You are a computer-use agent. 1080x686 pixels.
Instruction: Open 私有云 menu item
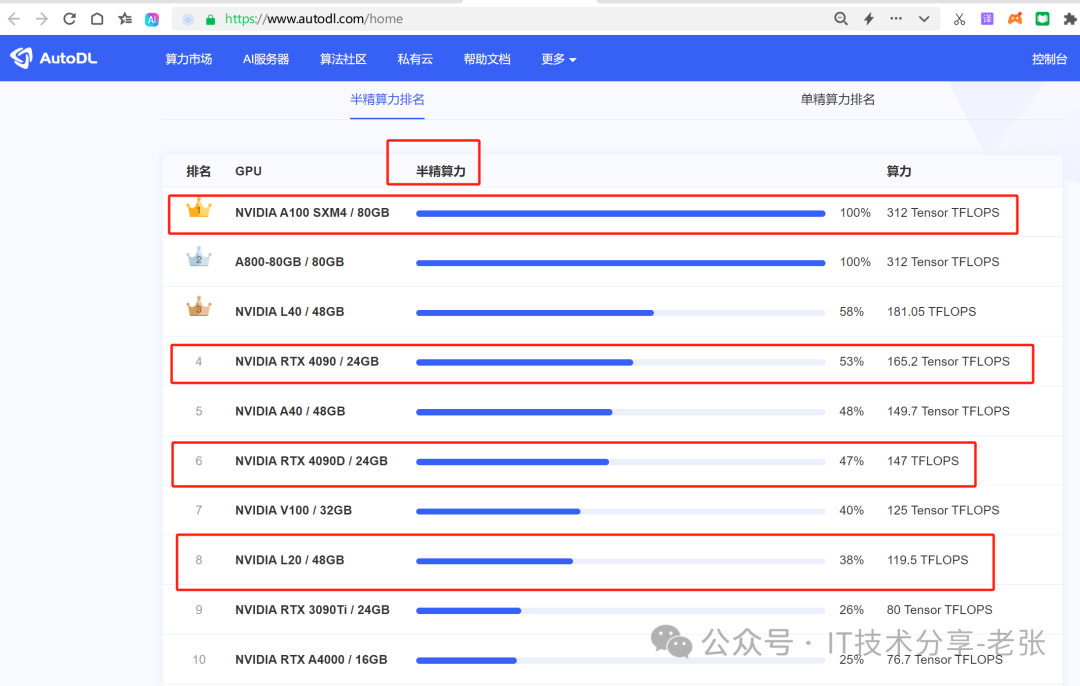pyautogui.click(x=415, y=59)
